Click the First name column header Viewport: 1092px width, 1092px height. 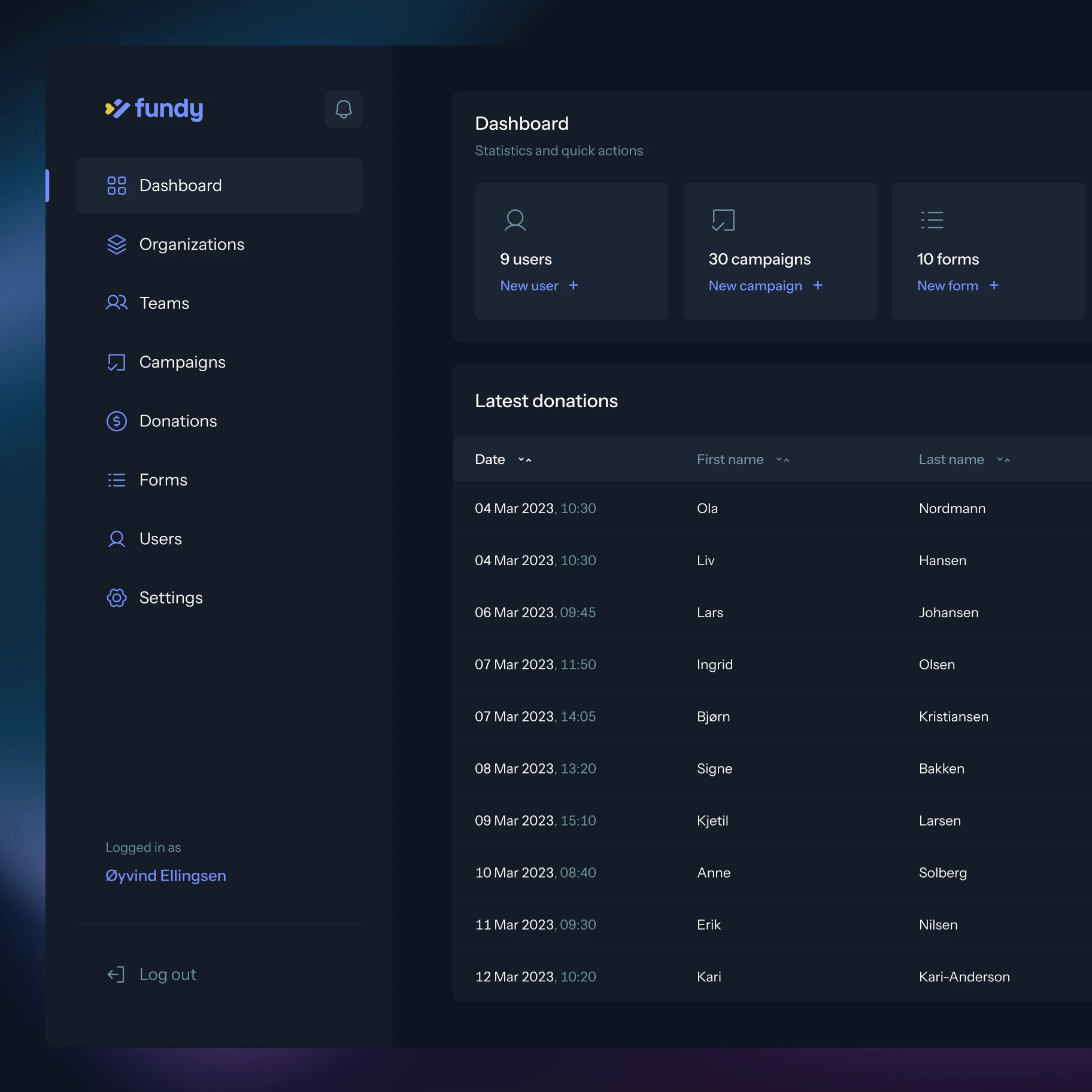point(730,460)
